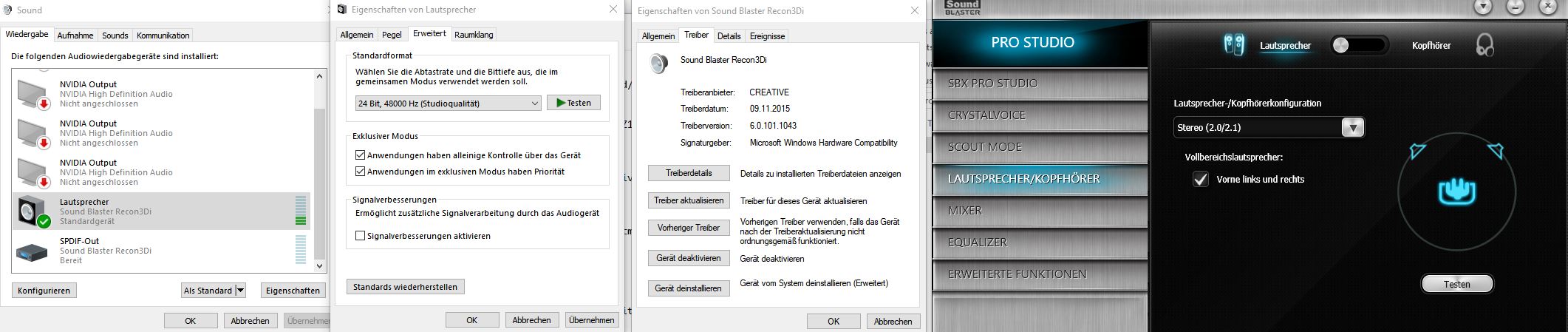Open ERWEITERTE FUNKTIONEN section
This screenshot has height=332, width=1568.
click(1040, 274)
